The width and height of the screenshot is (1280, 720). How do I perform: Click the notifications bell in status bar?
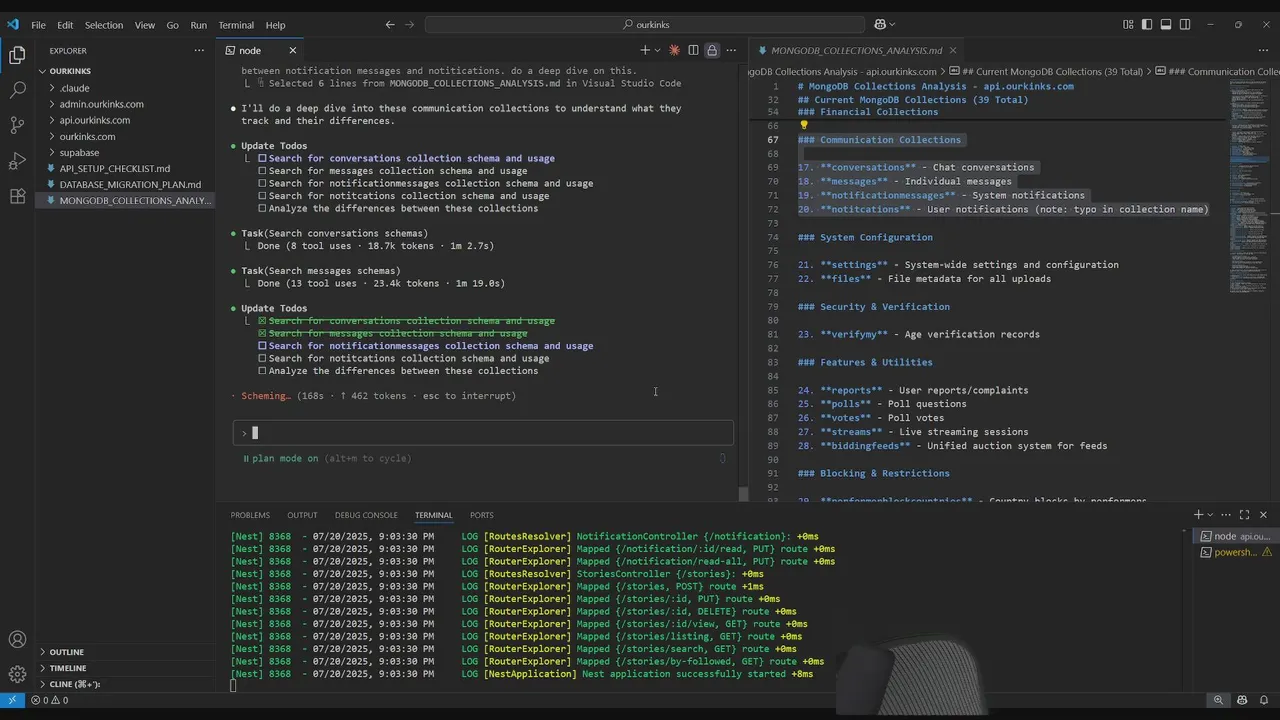point(1263,700)
